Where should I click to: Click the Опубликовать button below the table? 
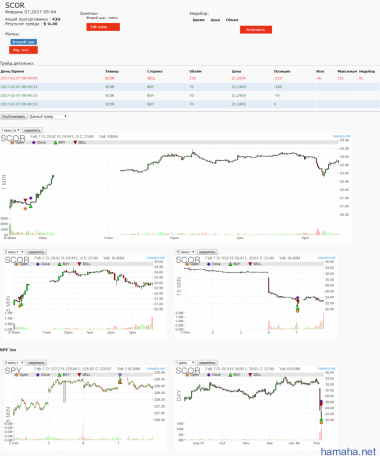pyautogui.click(x=14, y=117)
